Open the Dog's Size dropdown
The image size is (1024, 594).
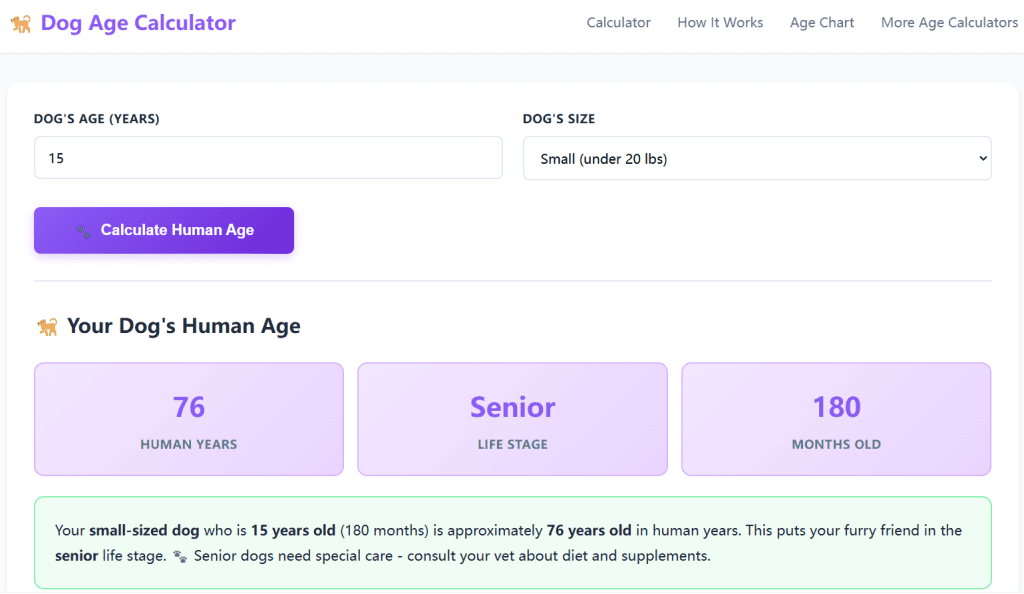click(x=757, y=158)
